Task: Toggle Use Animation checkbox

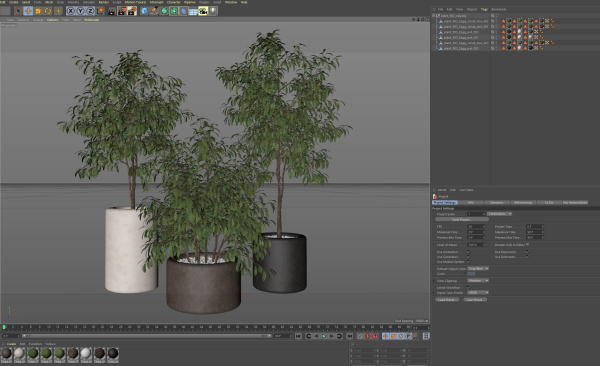Action: click(468, 252)
